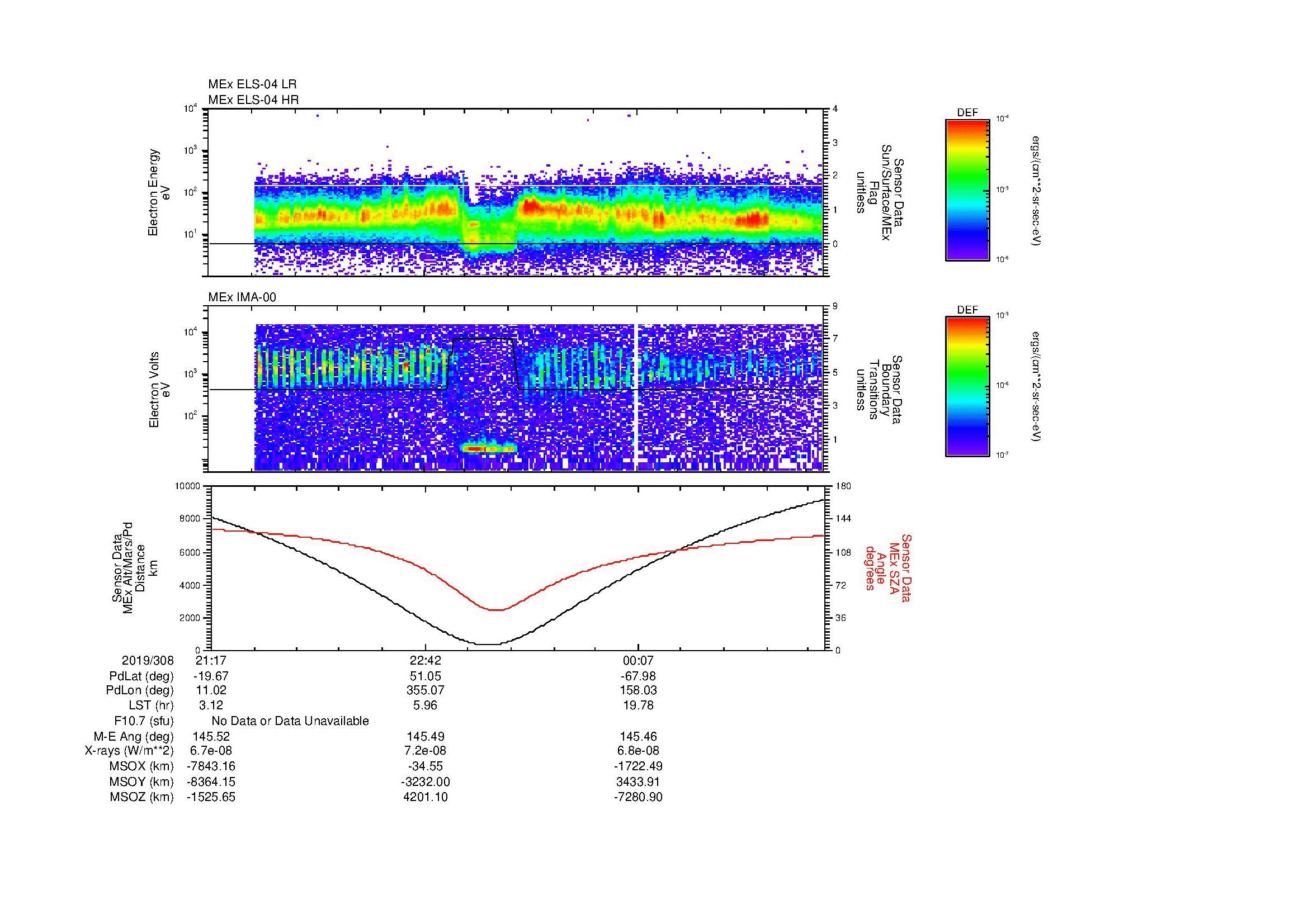
Task: Click the MSOZ value "-1525.65"
Action: (x=211, y=797)
